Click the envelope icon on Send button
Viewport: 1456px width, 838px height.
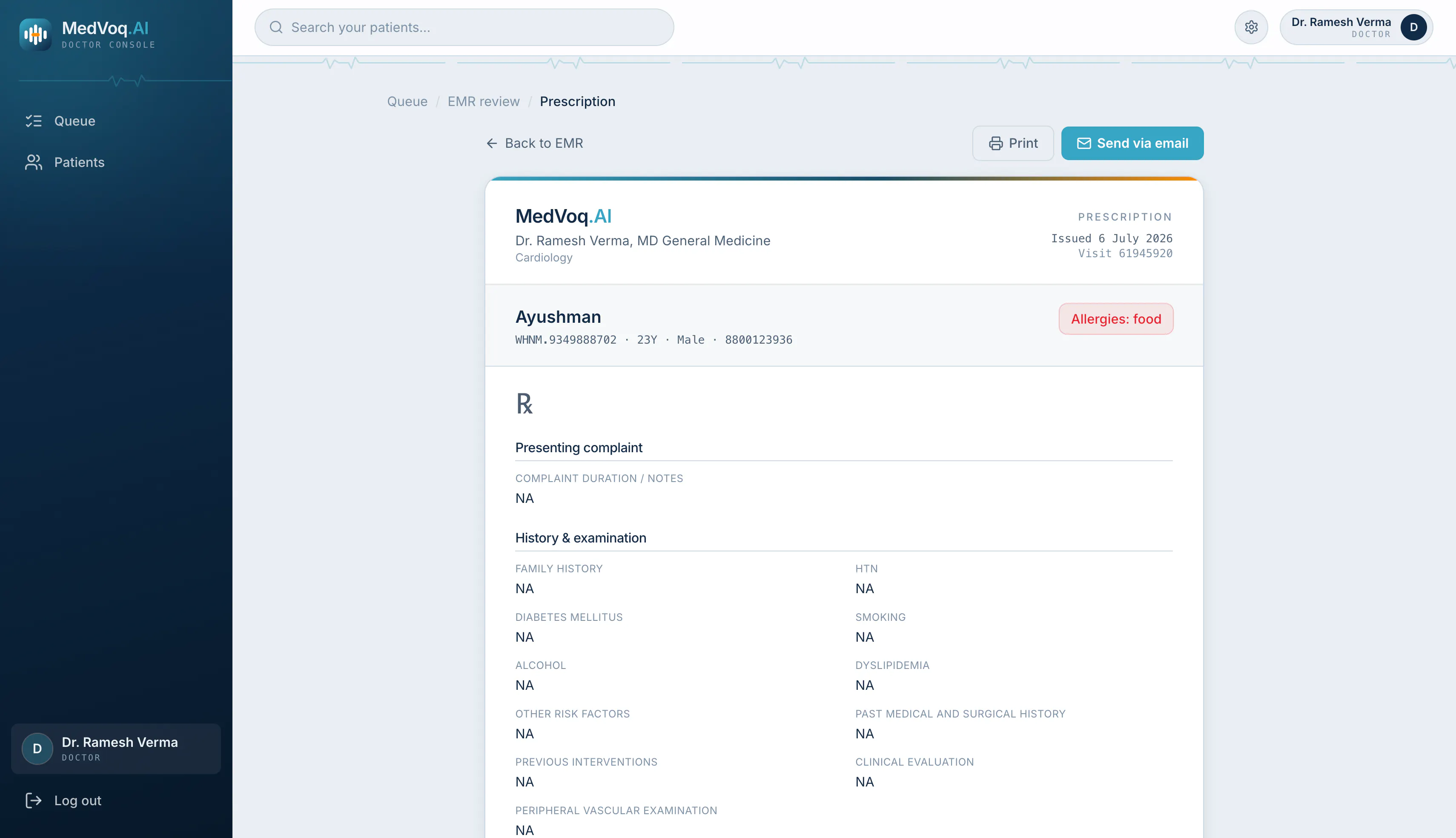coord(1084,143)
